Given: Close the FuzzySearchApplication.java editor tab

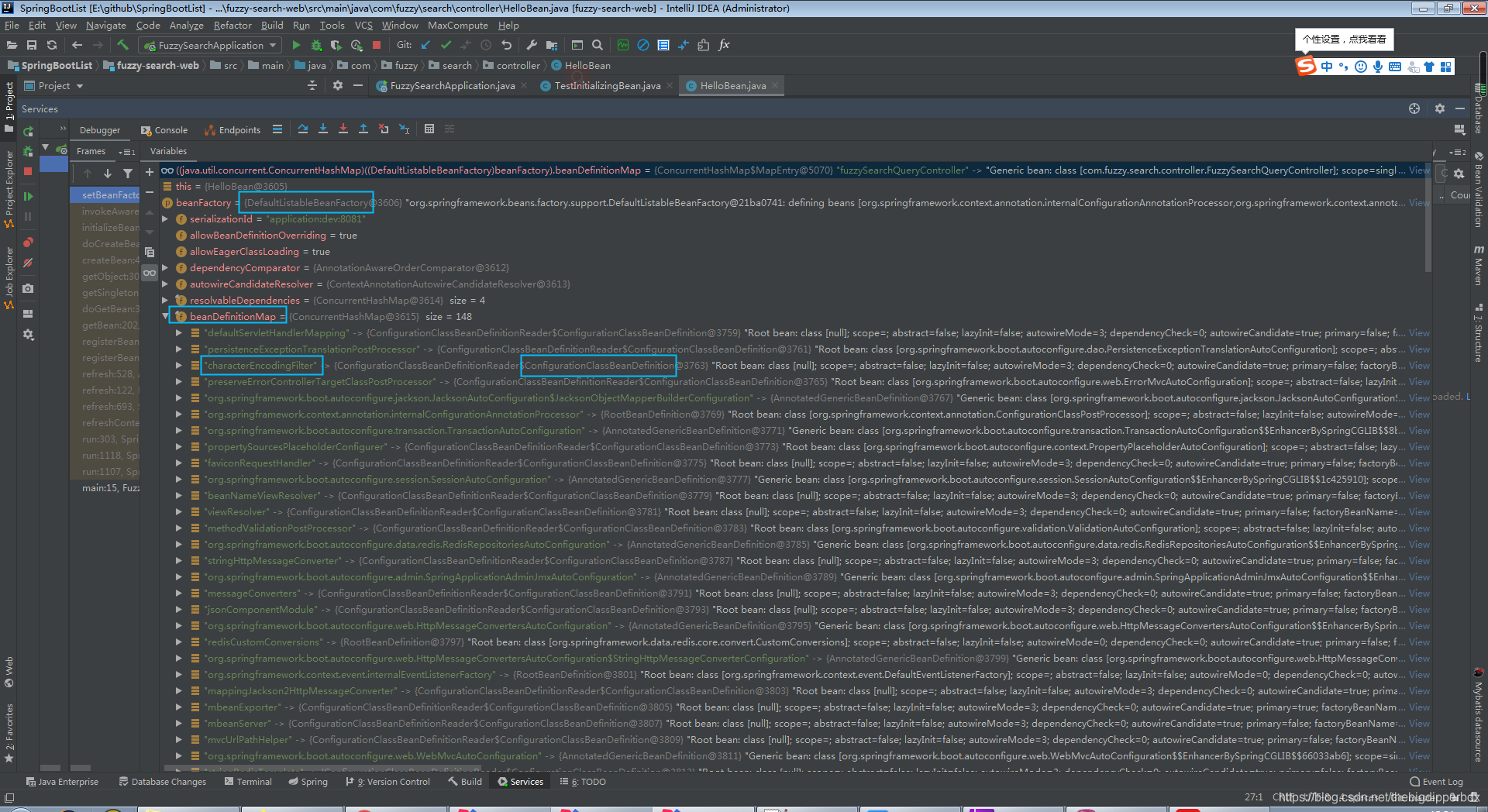Looking at the screenshot, I should [525, 86].
